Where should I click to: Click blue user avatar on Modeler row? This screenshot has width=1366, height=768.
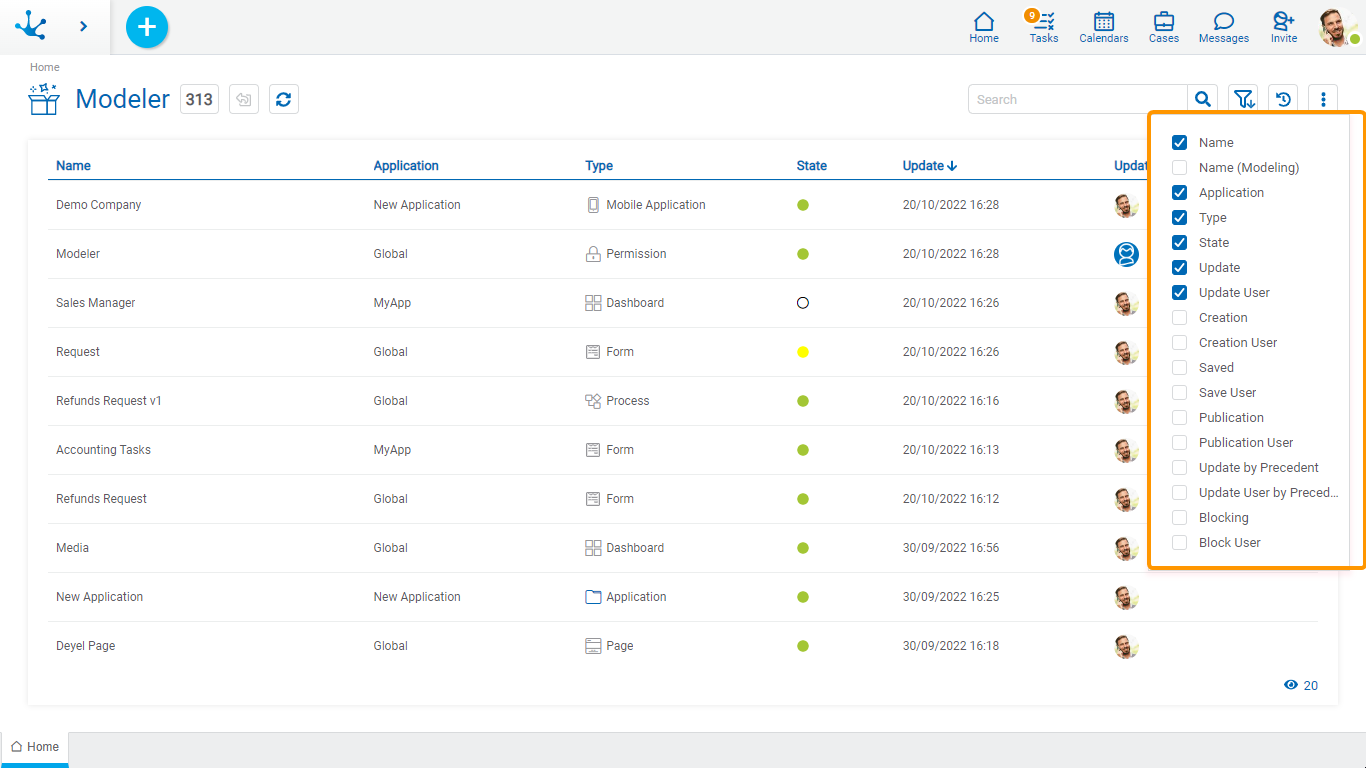1127,254
